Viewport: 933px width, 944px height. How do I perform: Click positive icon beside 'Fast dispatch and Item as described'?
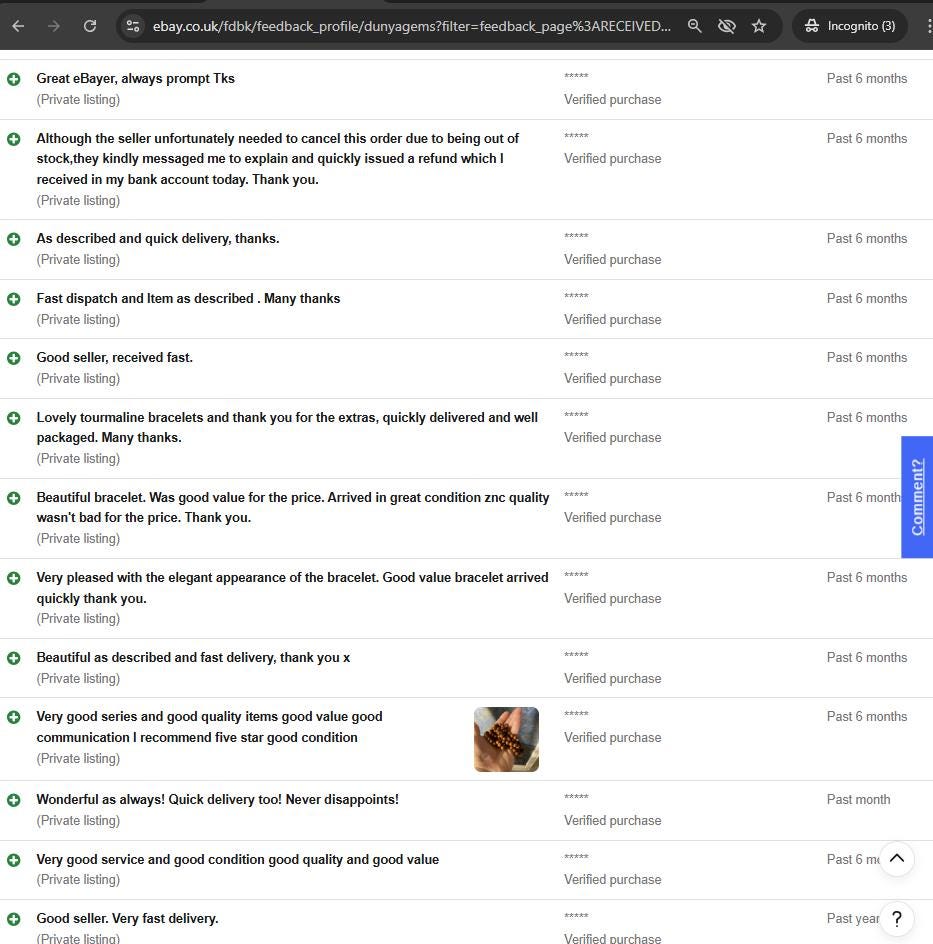[14, 299]
